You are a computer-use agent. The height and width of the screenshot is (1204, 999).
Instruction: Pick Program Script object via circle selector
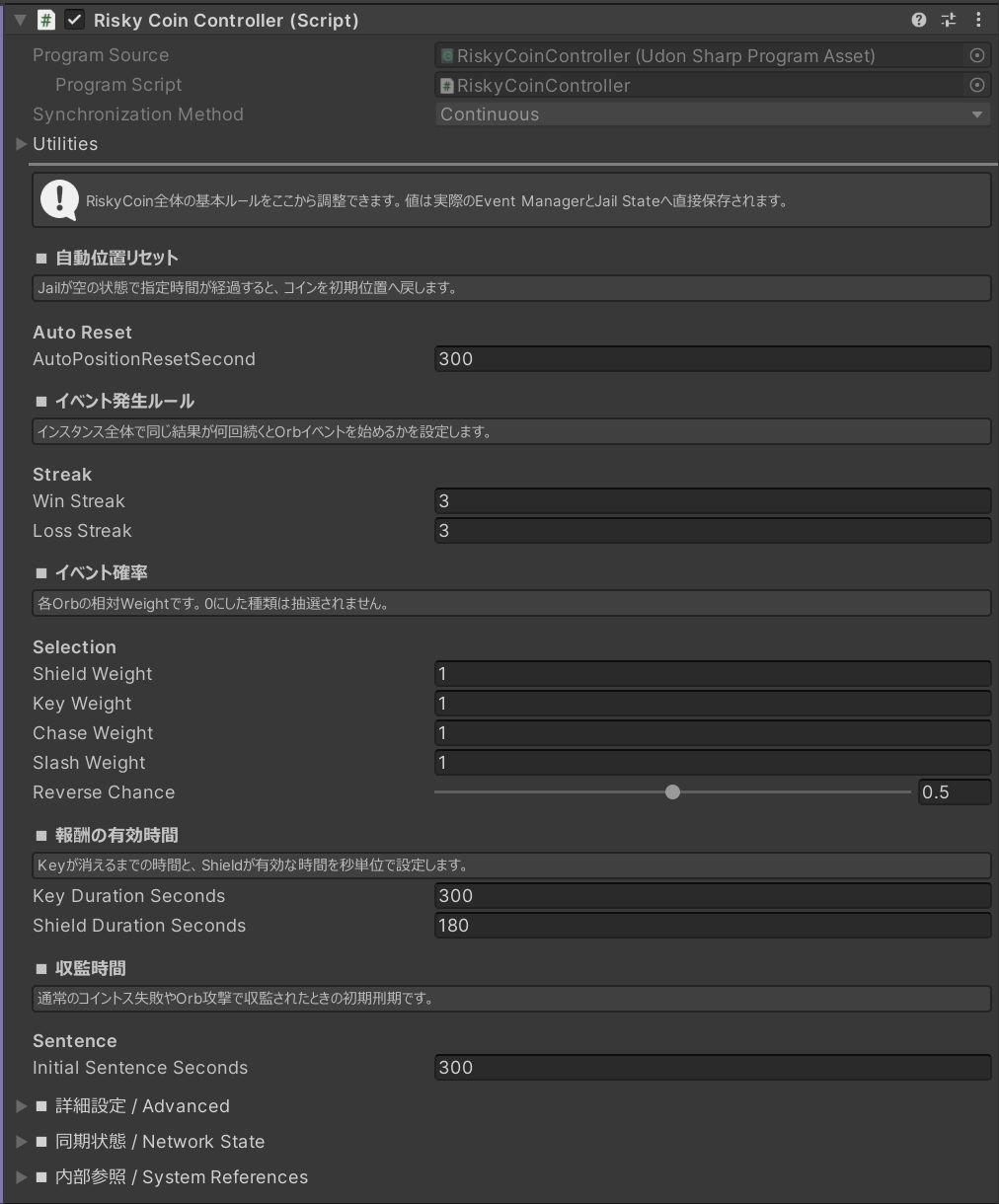point(977,86)
